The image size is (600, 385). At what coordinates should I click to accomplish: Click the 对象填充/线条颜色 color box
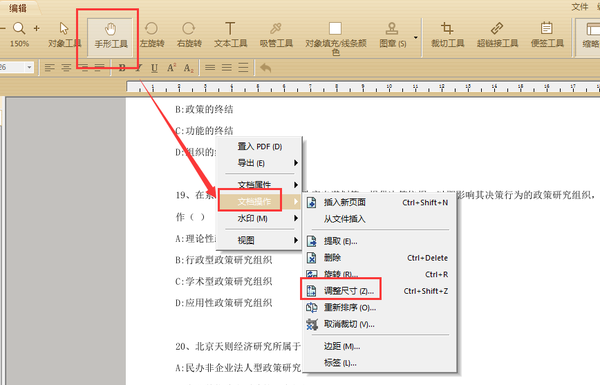tap(335, 29)
